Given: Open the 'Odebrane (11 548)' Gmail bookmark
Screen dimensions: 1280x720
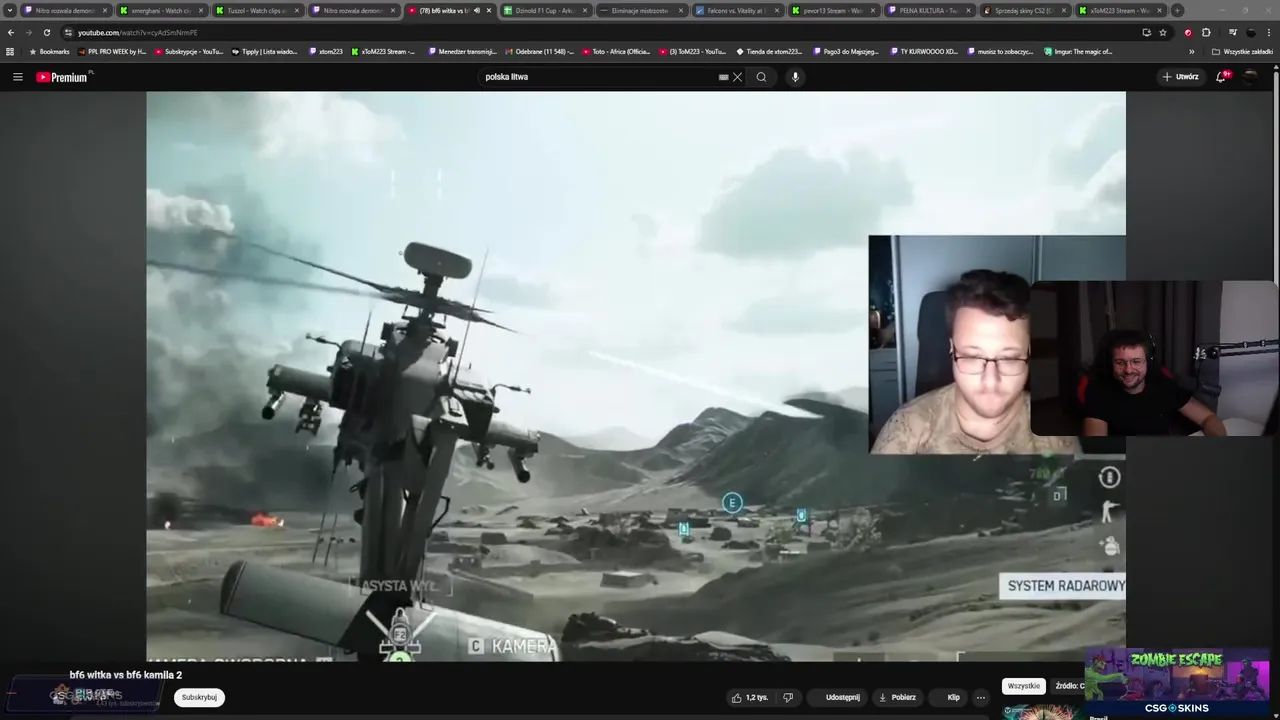Looking at the screenshot, I should pos(540,51).
